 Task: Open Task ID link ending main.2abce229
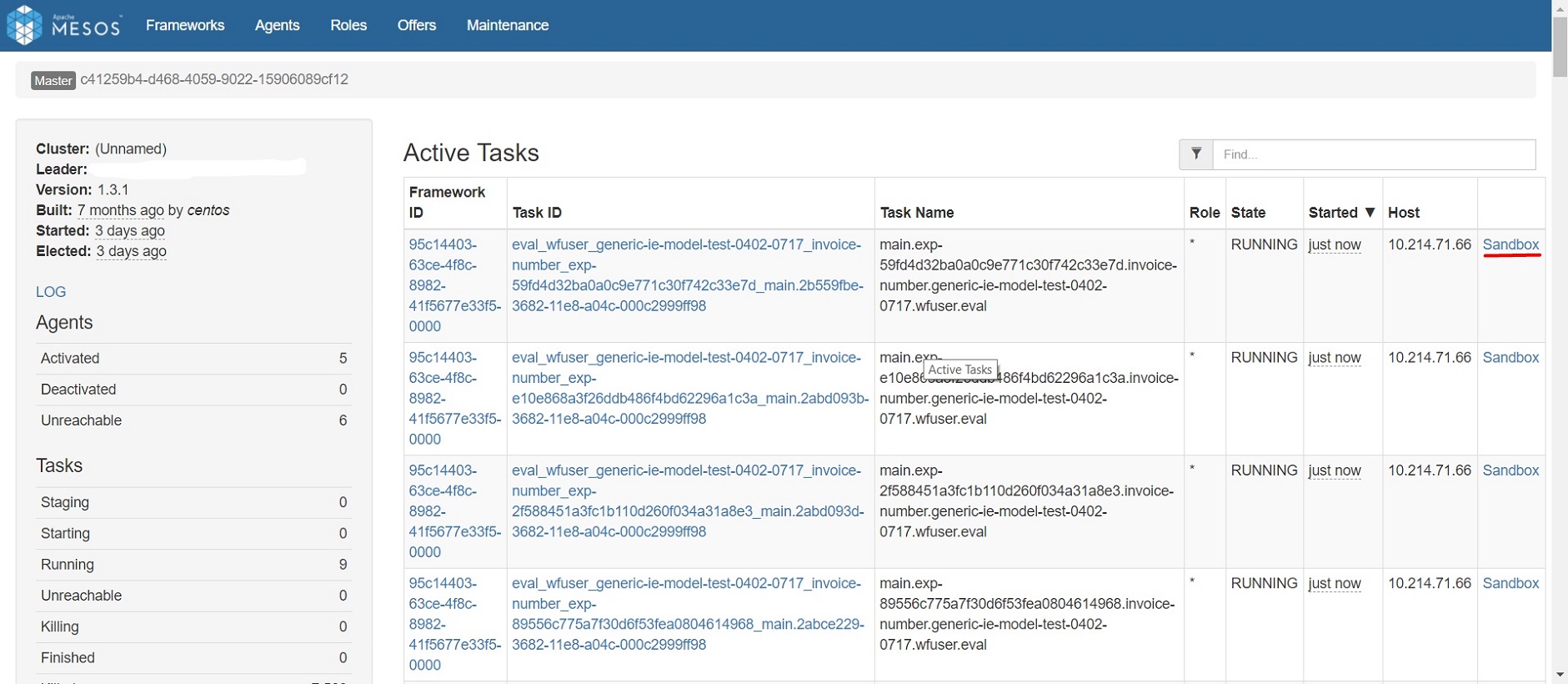[688, 614]
